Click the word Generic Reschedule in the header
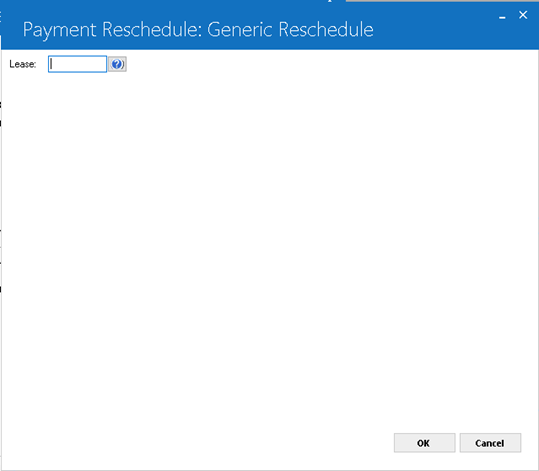Image resolution: width=539 pixels, height=471 pixels. click(290, 29)
